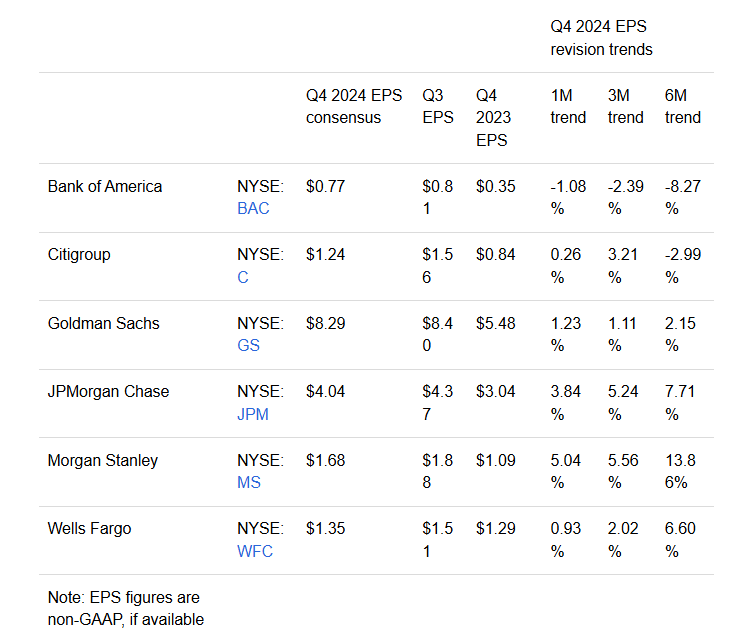Click the Q4 2024 EPS consensus header
This screenshot has width=746, height=638.
tap(354, 106)
